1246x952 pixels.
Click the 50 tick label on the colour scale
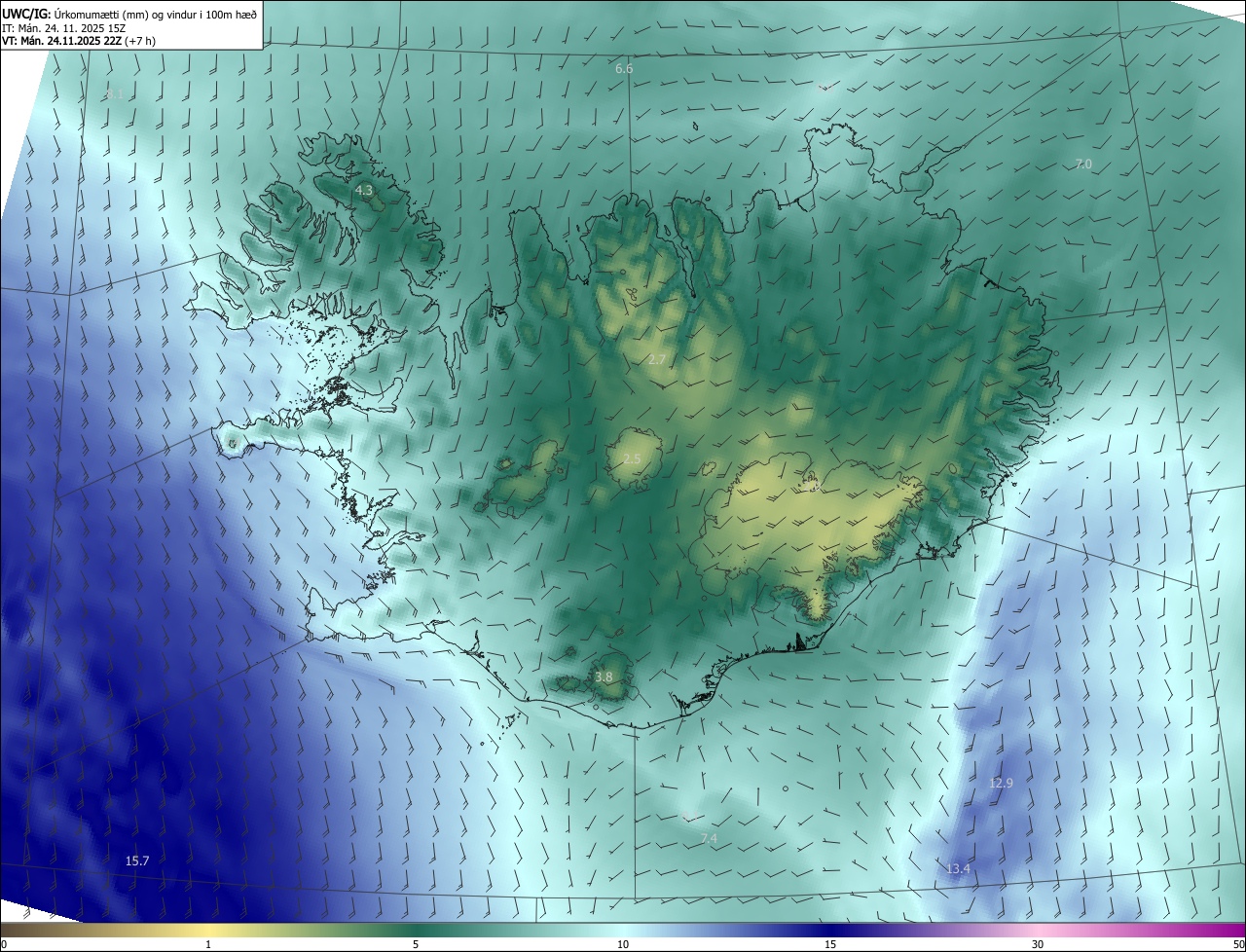(x=1238, y=944)
